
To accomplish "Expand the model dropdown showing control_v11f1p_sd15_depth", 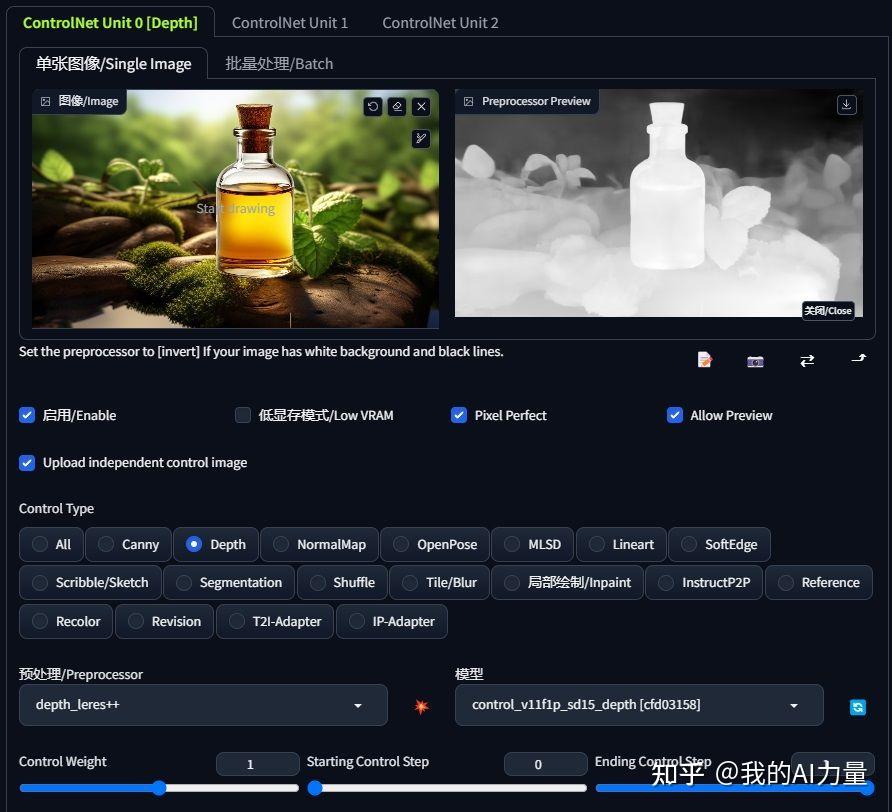I will coord(638,705).
